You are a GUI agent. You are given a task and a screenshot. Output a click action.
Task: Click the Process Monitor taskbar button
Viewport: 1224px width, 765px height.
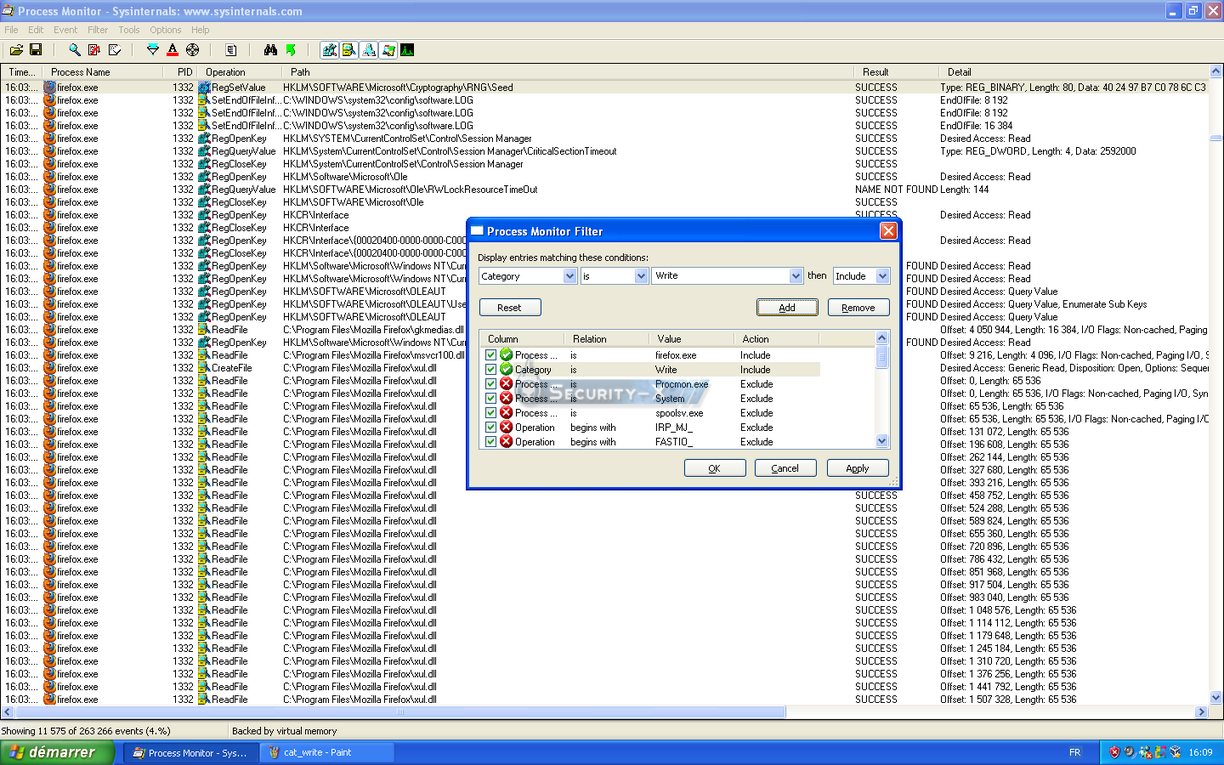coord(190,752)
